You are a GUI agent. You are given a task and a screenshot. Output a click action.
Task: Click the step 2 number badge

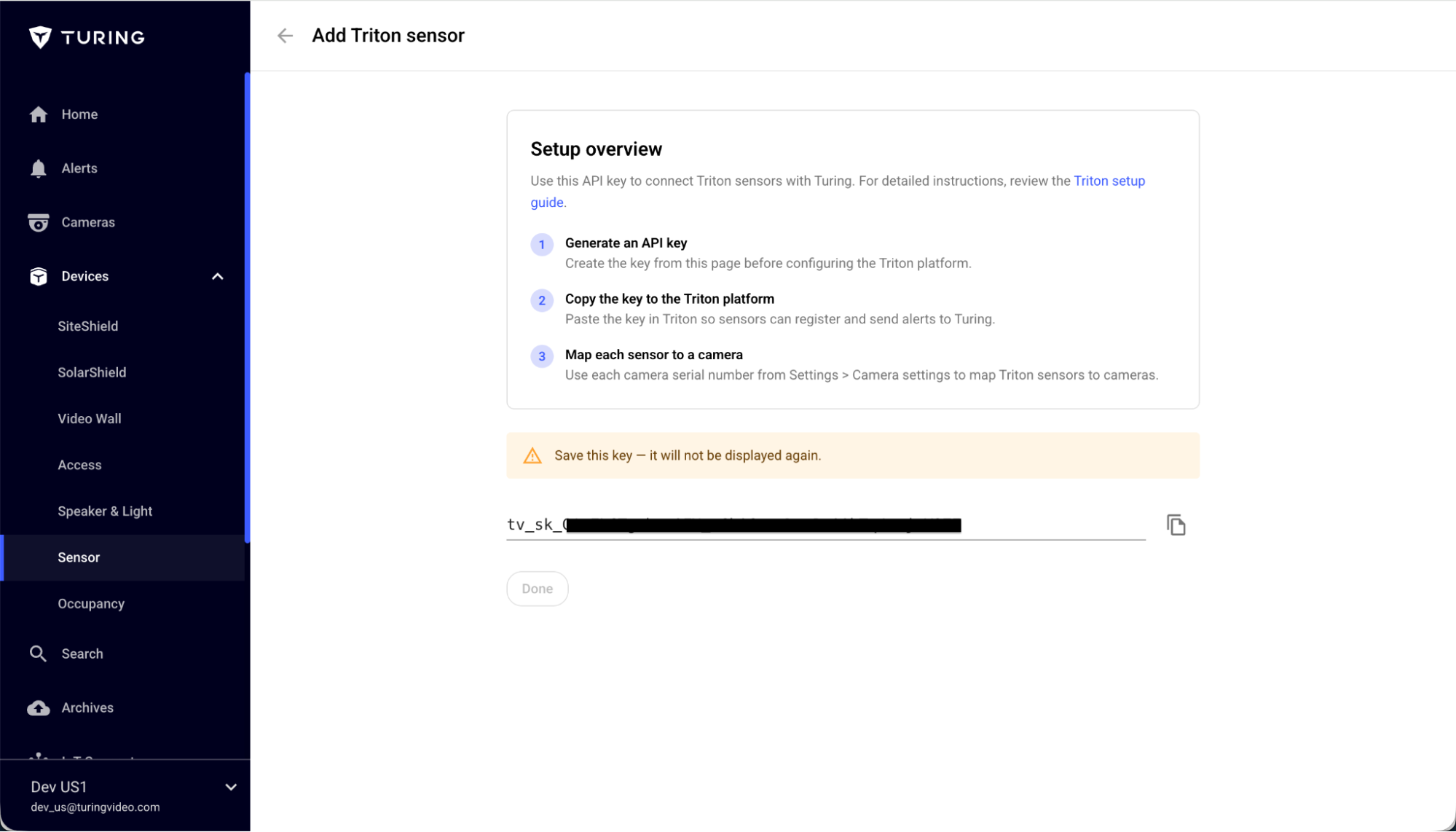click(x=541, y=300)
